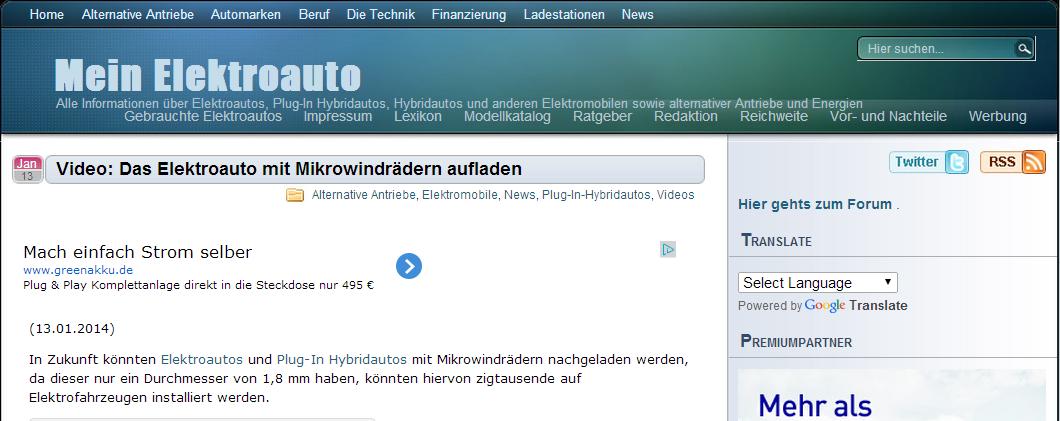The width and height of the screenshot is (1060, 421).
Task: Open the Plug-In Hybridautos link in article
Action: point(341,358)
